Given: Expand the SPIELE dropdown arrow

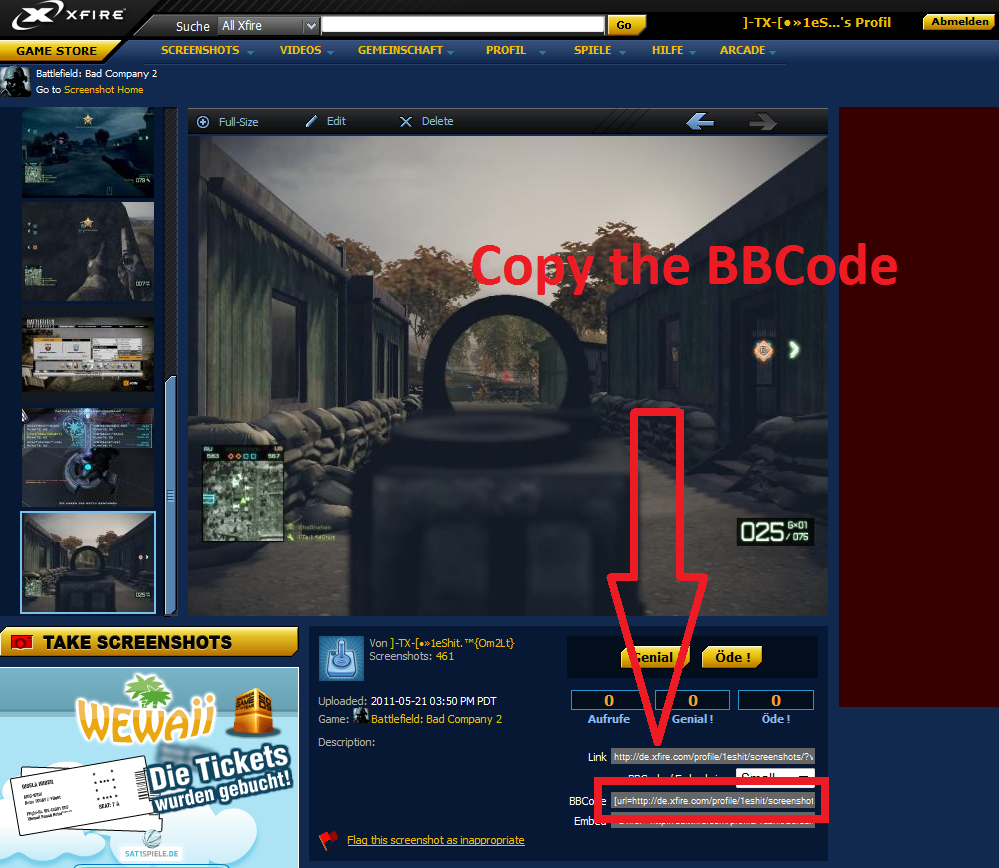Looking at the screenshot, I should 622,52.
